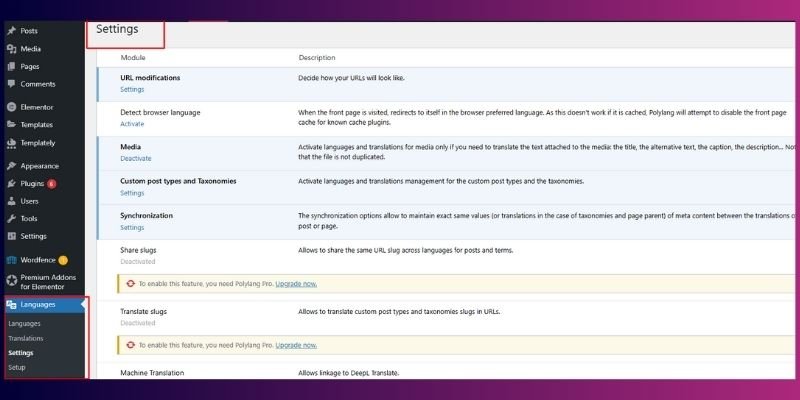Open the Comments menu
This screenshot has height=400, width=800.
pyautogui.click(x=38, y=84)
